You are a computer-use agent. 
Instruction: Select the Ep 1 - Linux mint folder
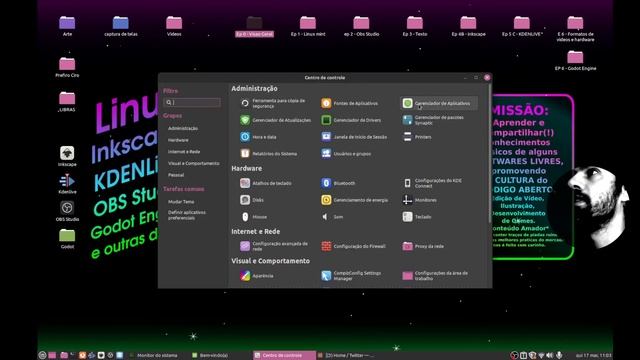coord(308,27)
